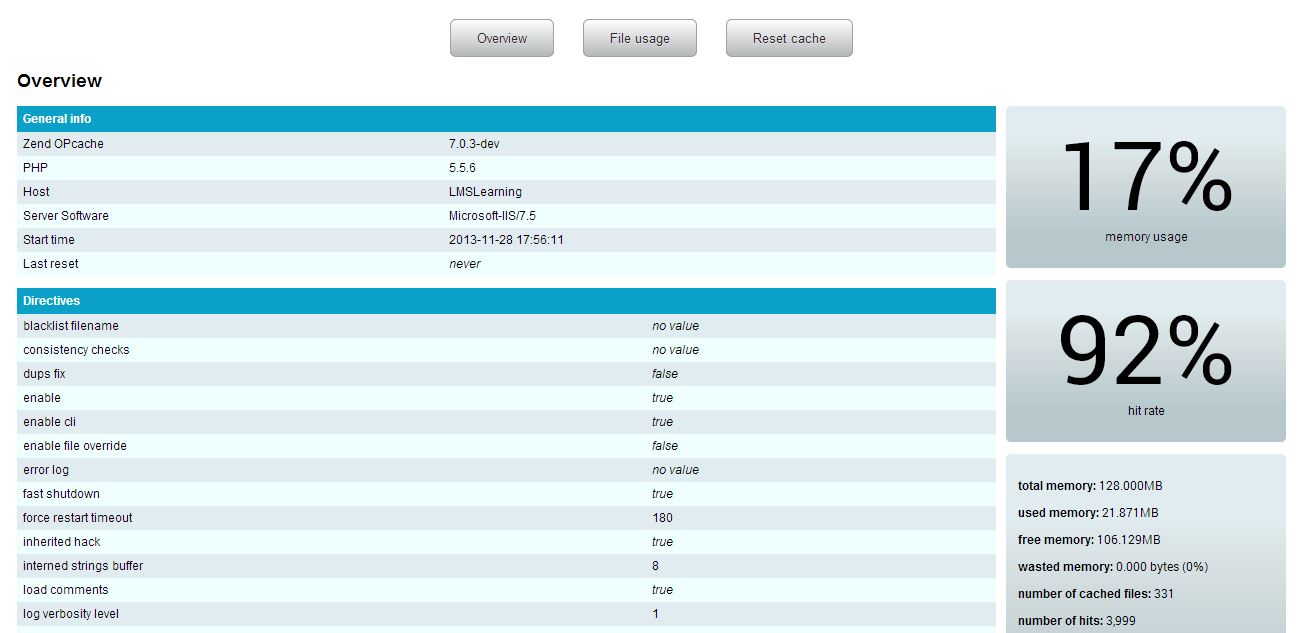Screen dimensions: 1303x633
Task: Select true value for fast shutdown
Action: [663, 494]
